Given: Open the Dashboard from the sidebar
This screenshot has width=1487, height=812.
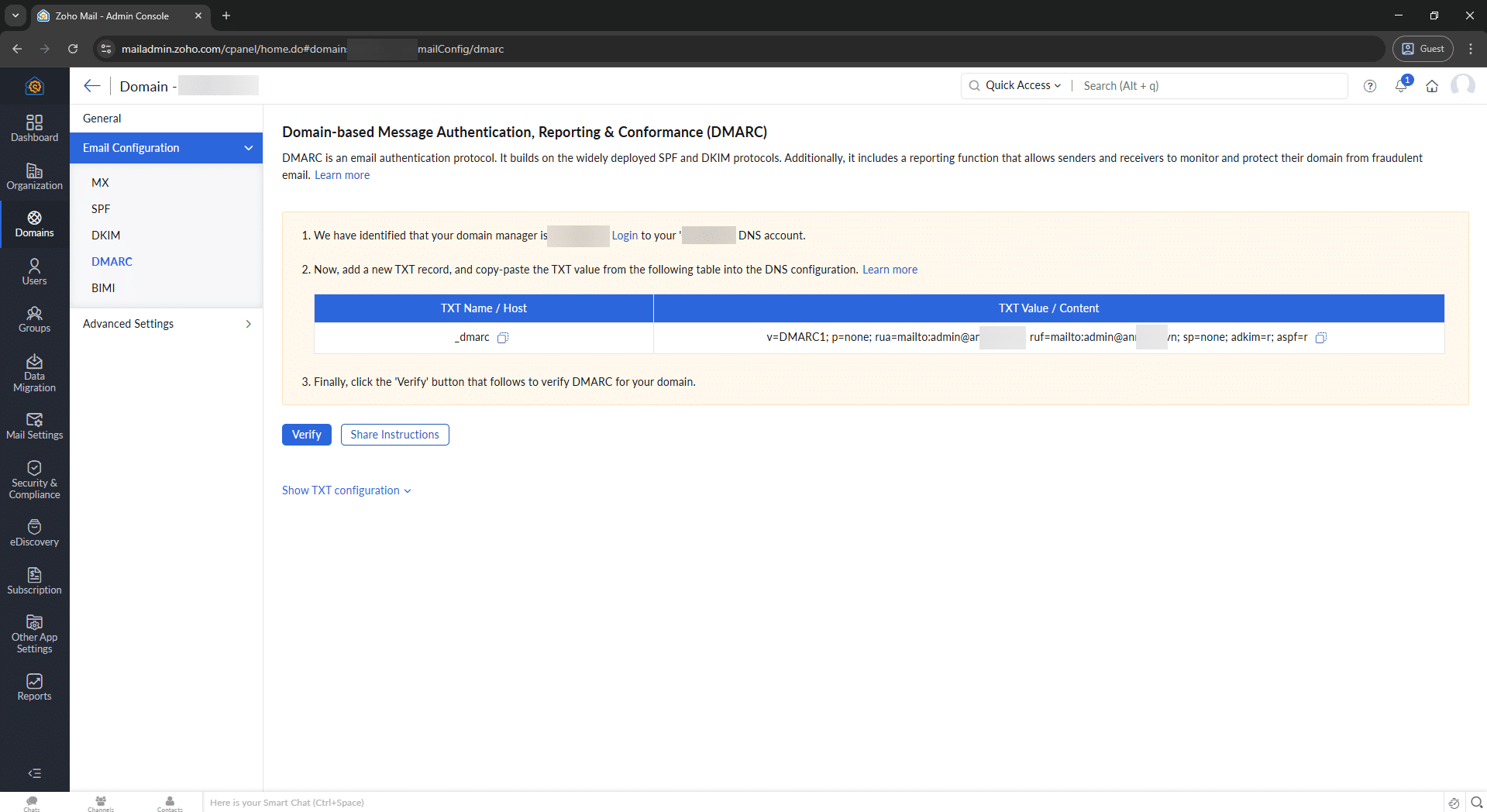Looking at the screenshot, I should coord(34,129).
